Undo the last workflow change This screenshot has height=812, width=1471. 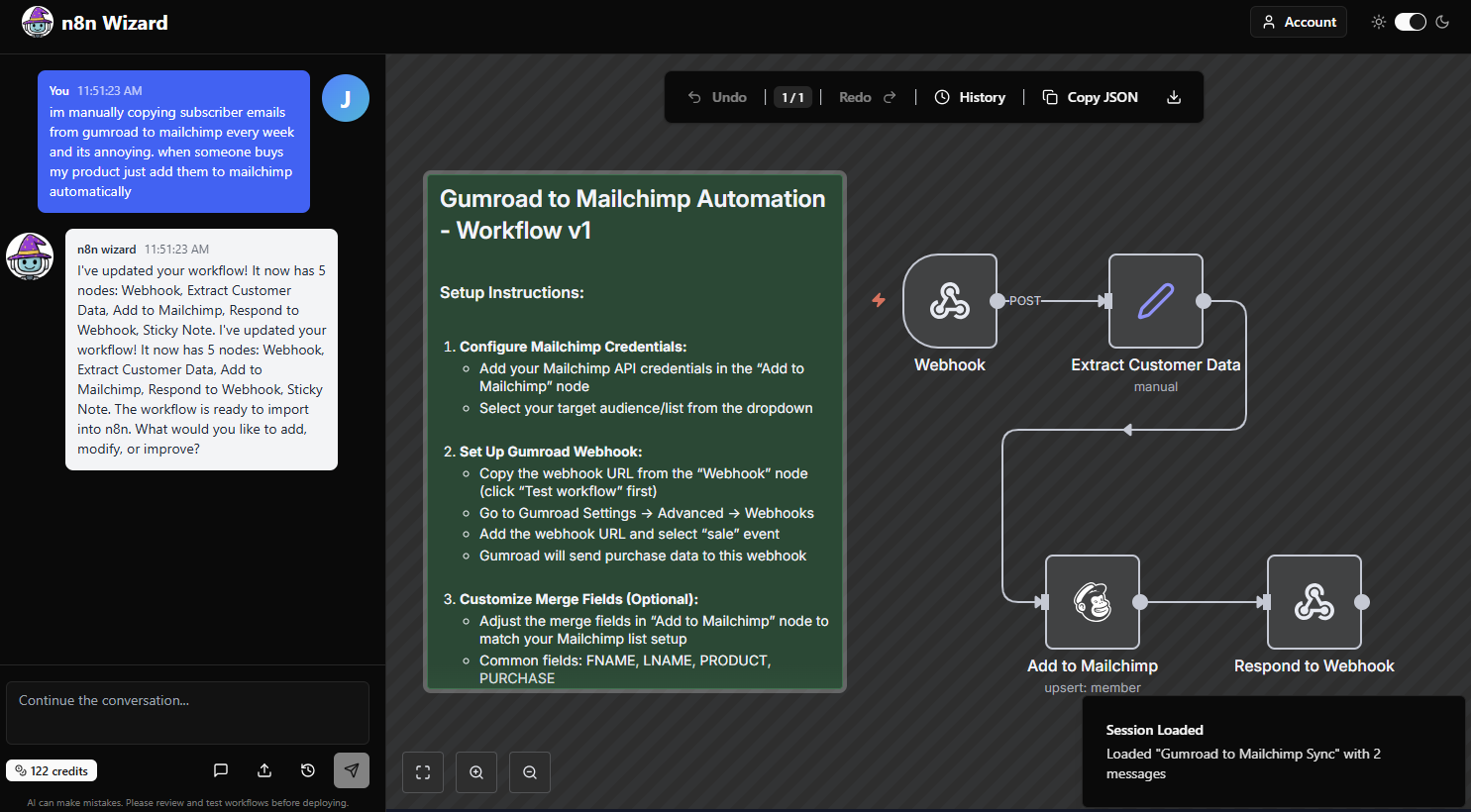click(x=717, y=97)
